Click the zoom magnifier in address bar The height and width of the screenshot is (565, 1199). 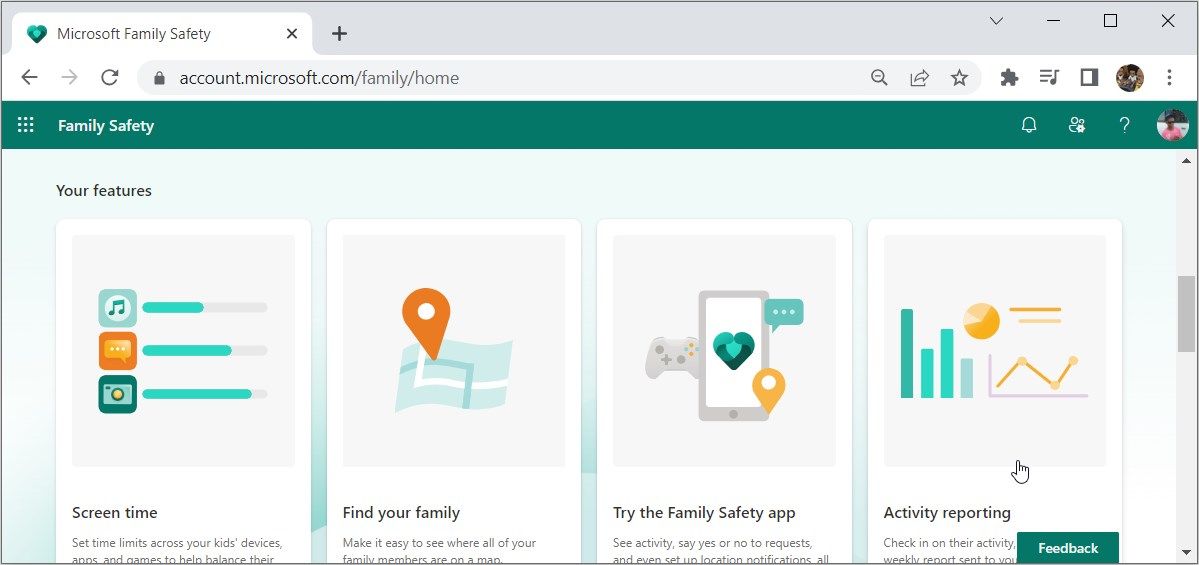pyautogui.click(x=879, y=77)
